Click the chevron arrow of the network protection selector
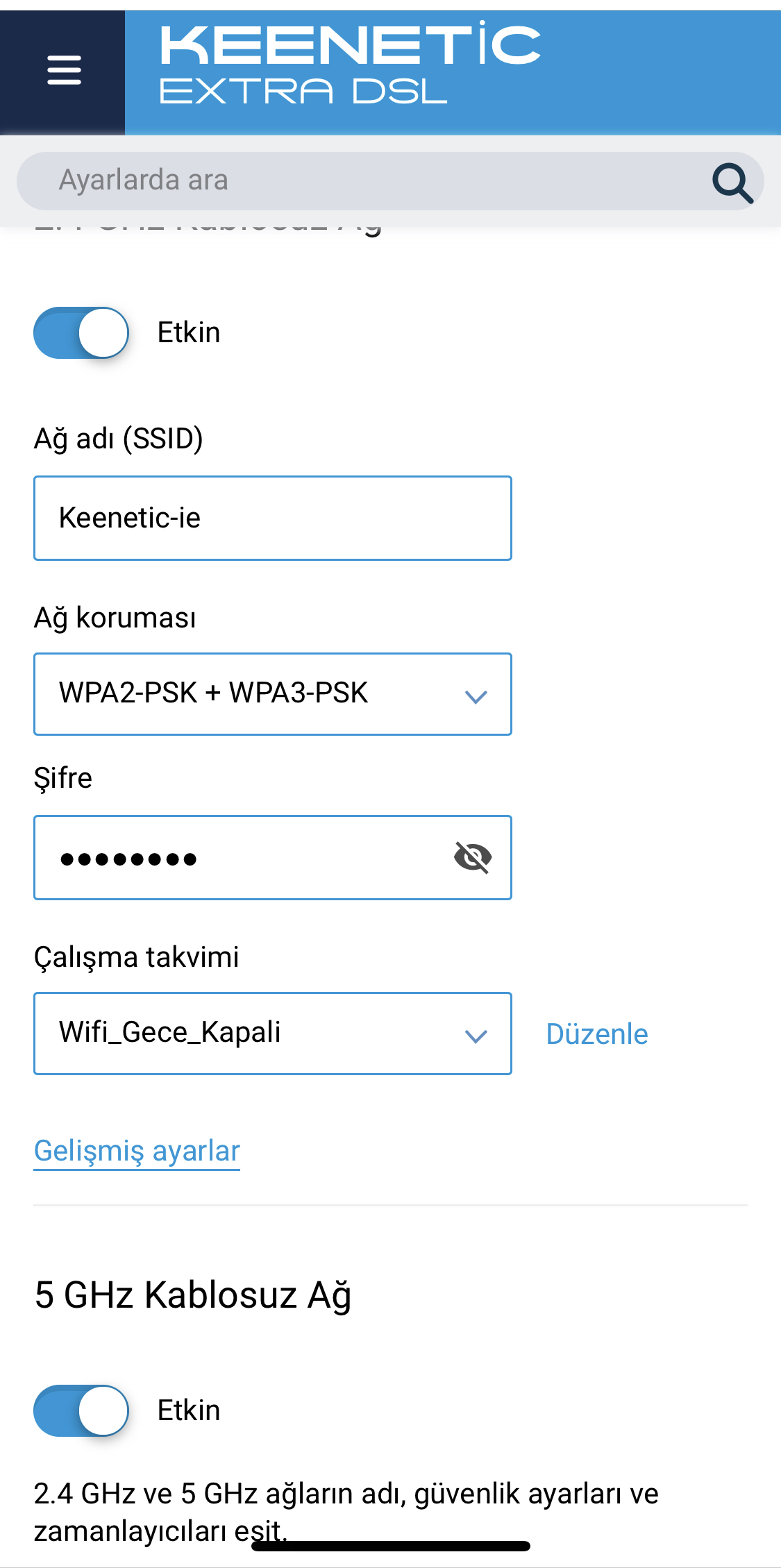Viewport: 781px width, 1568px height. pyautogui.click(x=476, y=696)
